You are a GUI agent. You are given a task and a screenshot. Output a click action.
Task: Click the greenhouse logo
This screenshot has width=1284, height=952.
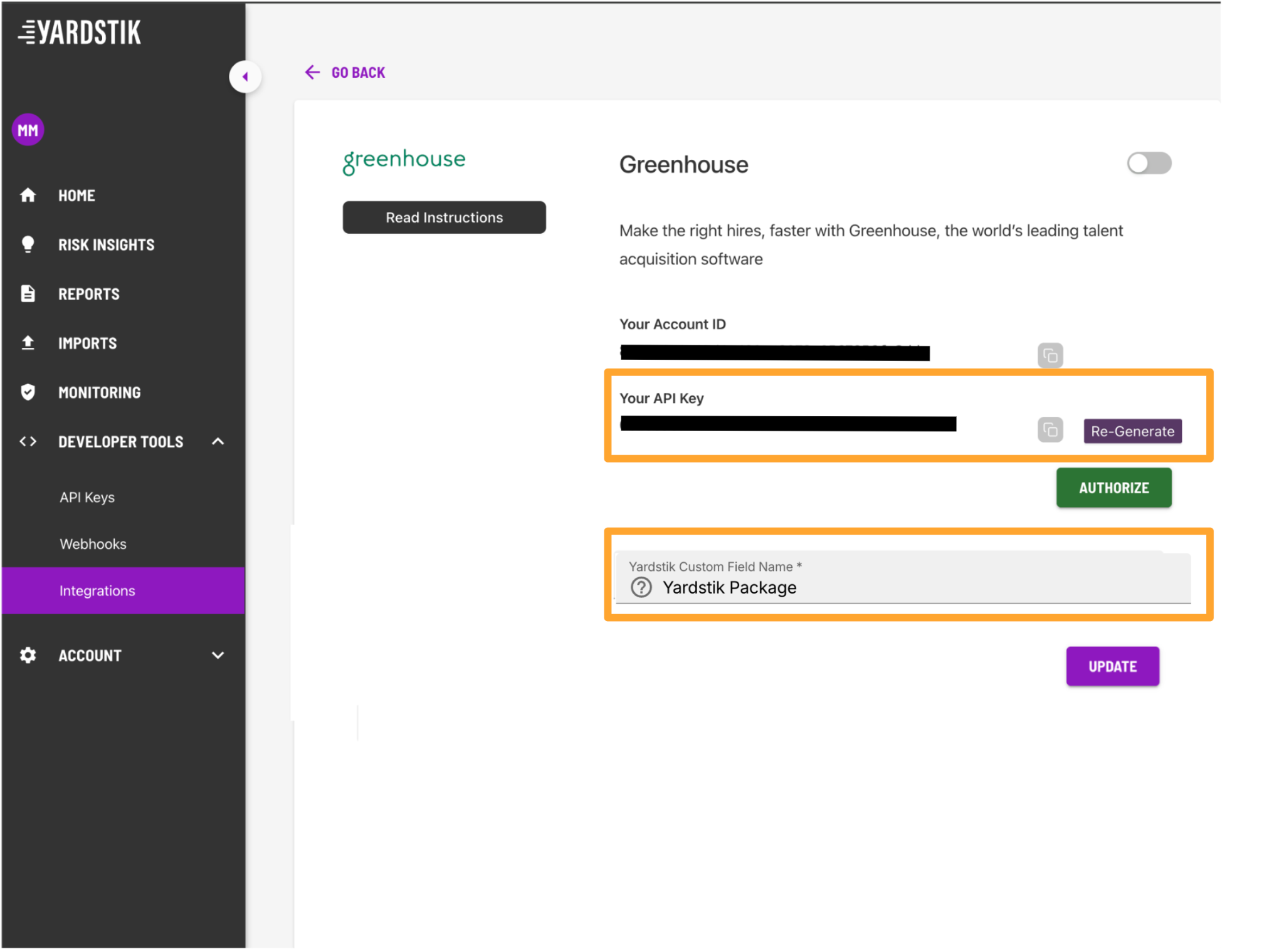click(404, 161)
